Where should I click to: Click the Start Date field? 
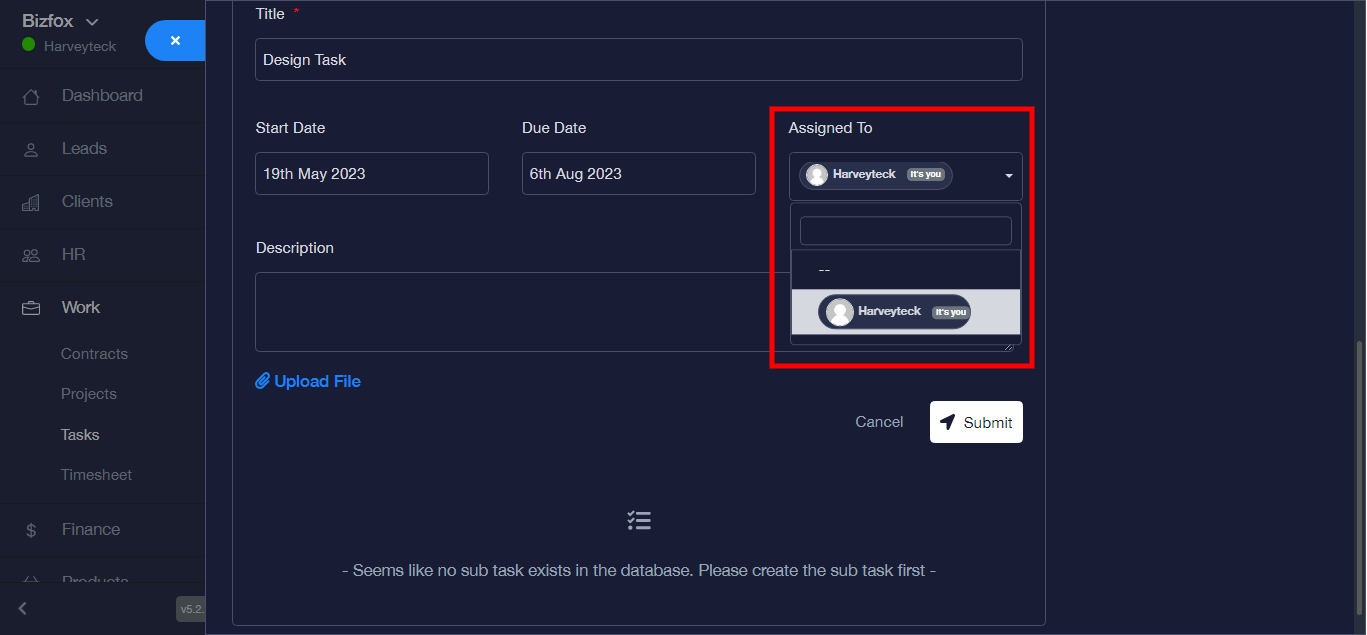pyautogui.click(x=371, y=174)
